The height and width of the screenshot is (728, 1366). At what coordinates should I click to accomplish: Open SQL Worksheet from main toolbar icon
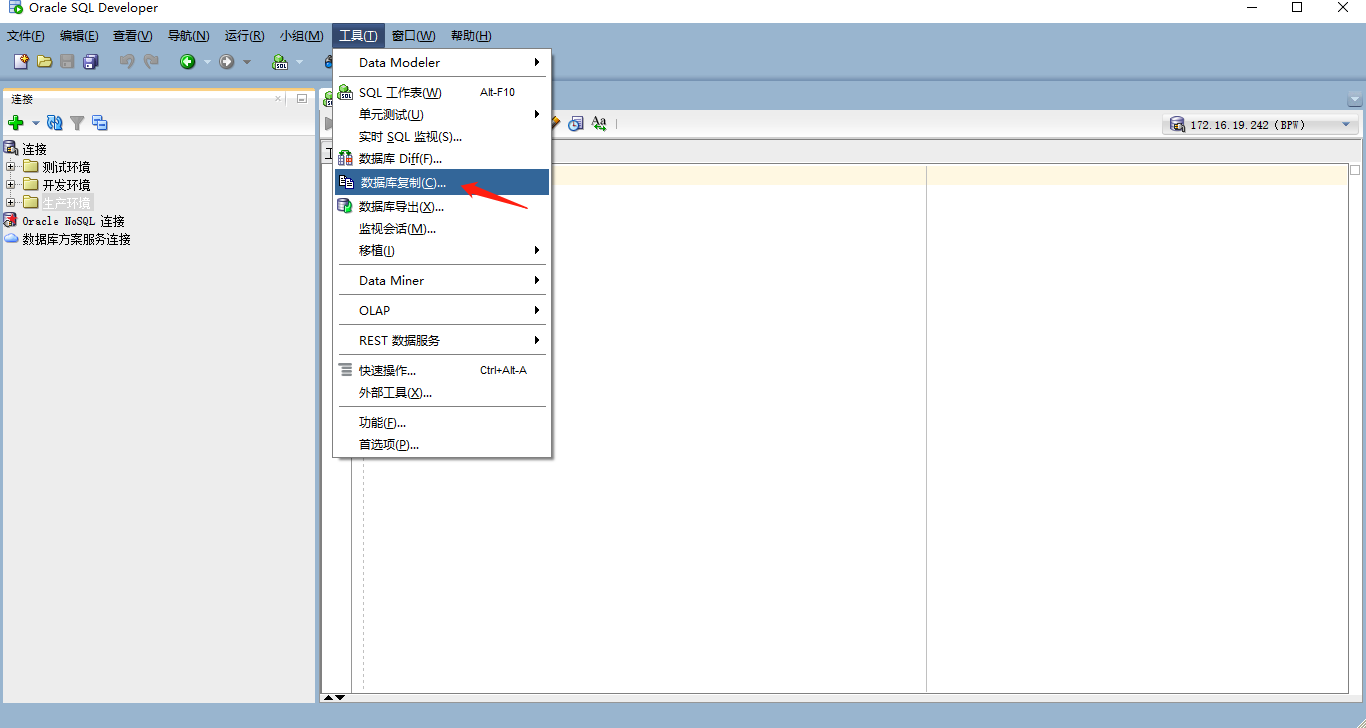click(280, 62)
